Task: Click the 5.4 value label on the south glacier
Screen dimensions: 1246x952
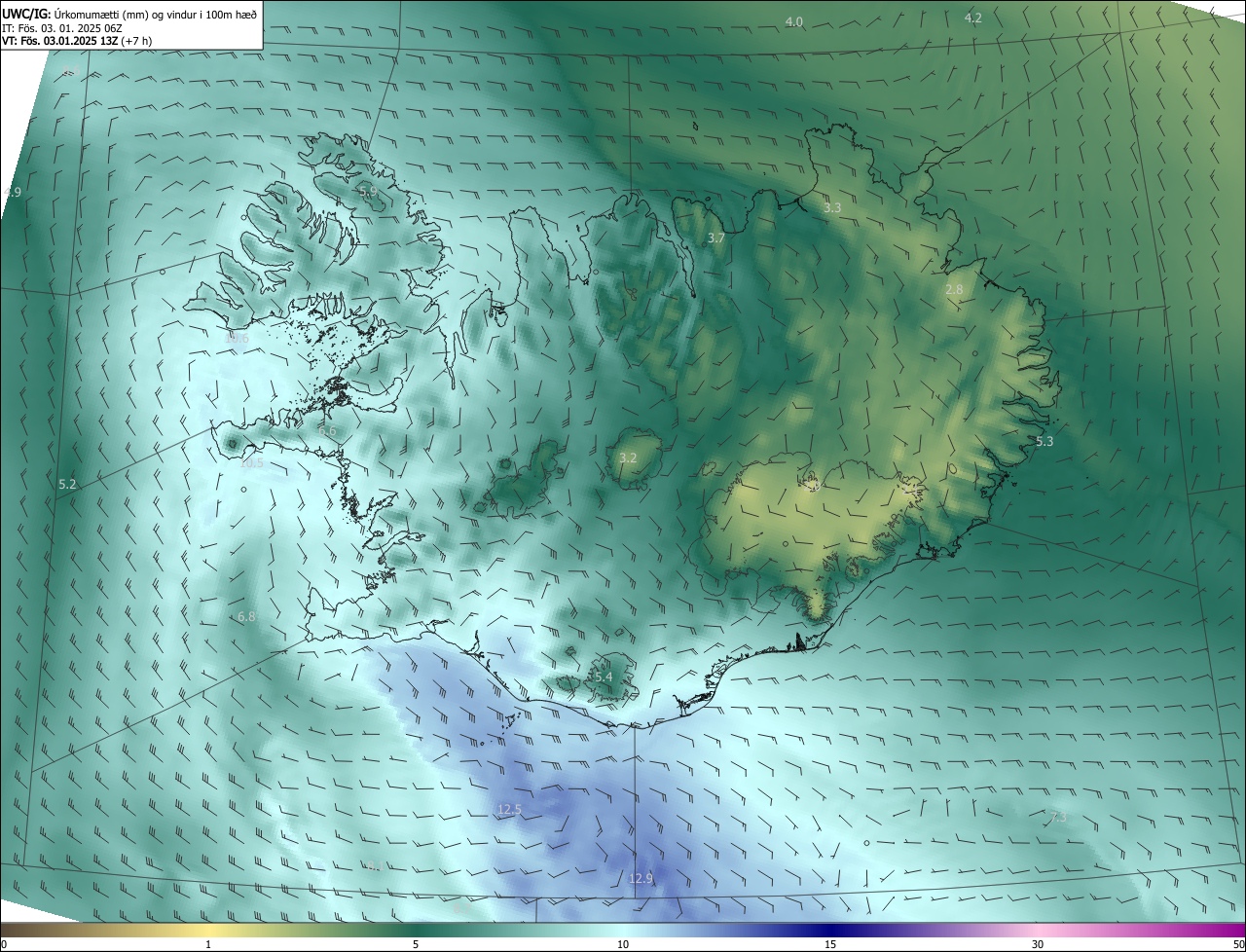Action: pos(604,677)
